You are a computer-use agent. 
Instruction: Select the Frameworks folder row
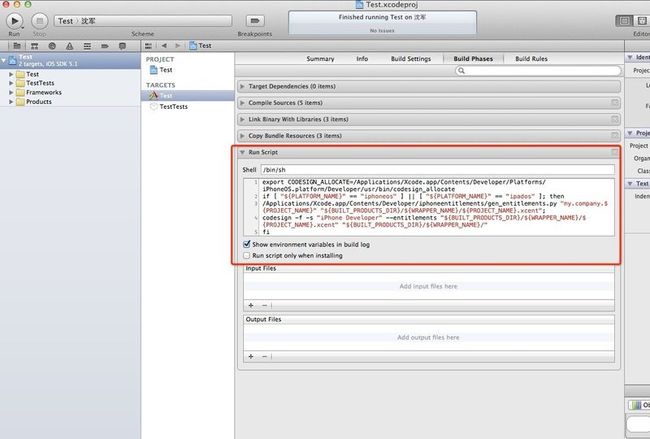pos(70,92)
